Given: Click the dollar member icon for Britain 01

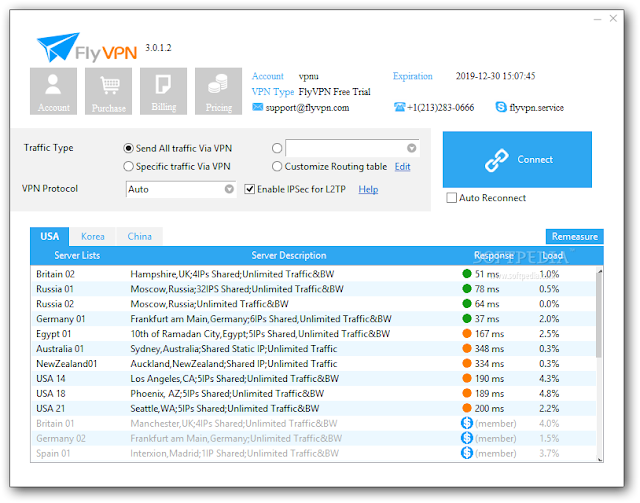Looking at the screenshot, I should [x=467, y=423].
